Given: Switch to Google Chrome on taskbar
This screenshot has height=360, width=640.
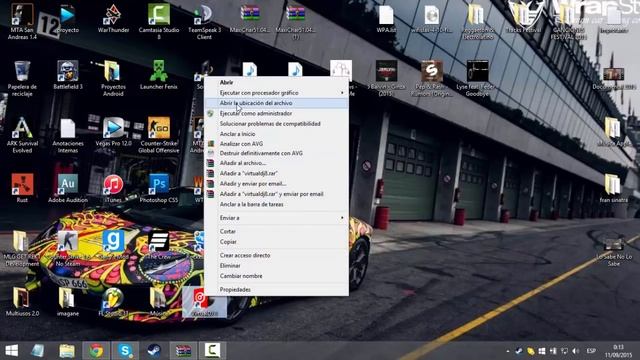Looking at the screenshot, I should pyautogui.click(x=96, y=351).
